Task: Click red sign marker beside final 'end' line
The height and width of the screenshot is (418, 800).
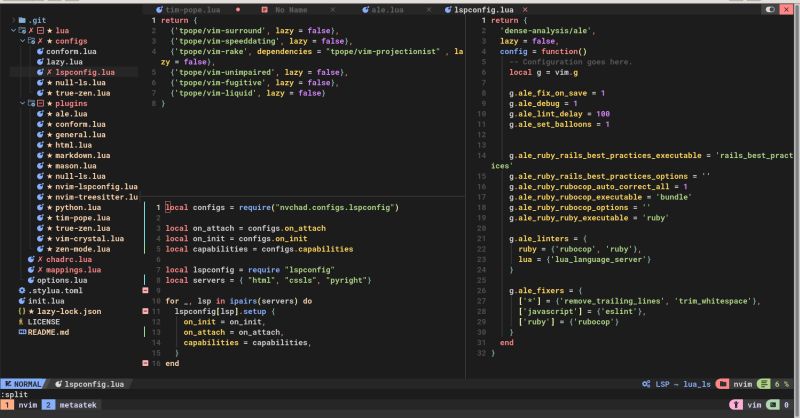Action: point(145,363)
